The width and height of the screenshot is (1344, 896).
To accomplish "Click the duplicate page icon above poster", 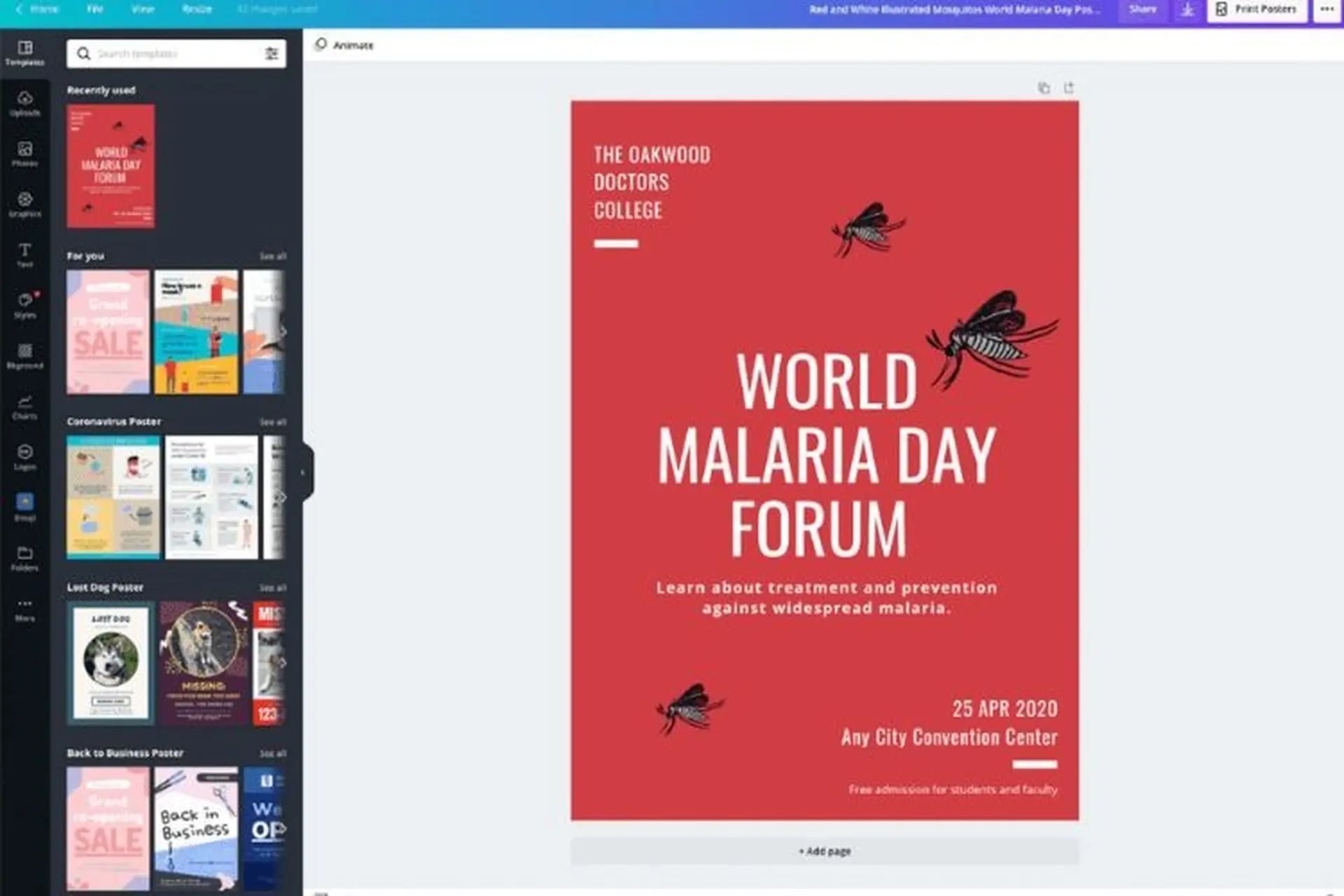I will click(x=1044, y=88).
